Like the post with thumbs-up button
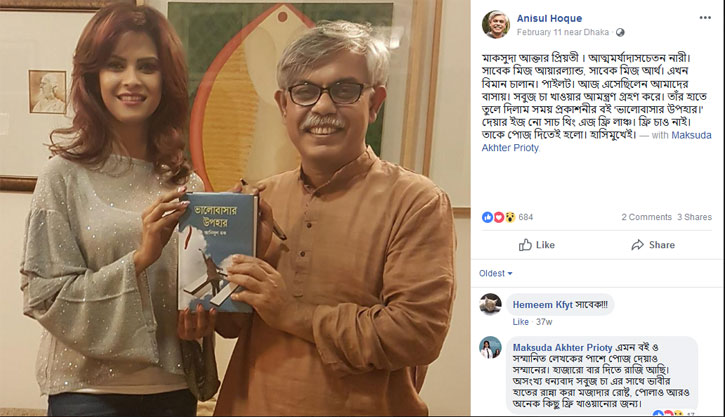Viewport: 725px width, 417px height. tap(536, 245)
